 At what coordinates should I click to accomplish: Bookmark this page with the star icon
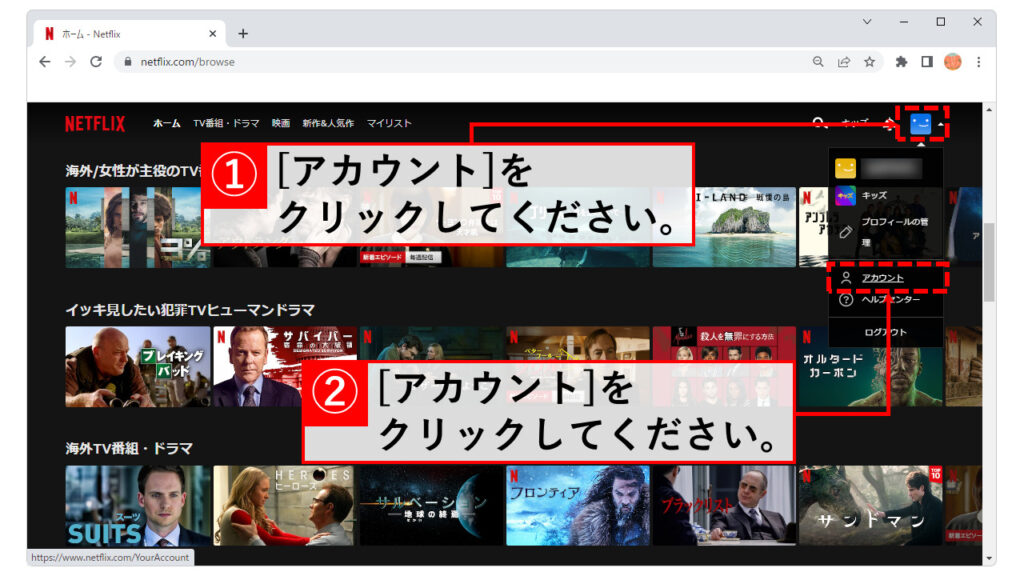(869, 61)
